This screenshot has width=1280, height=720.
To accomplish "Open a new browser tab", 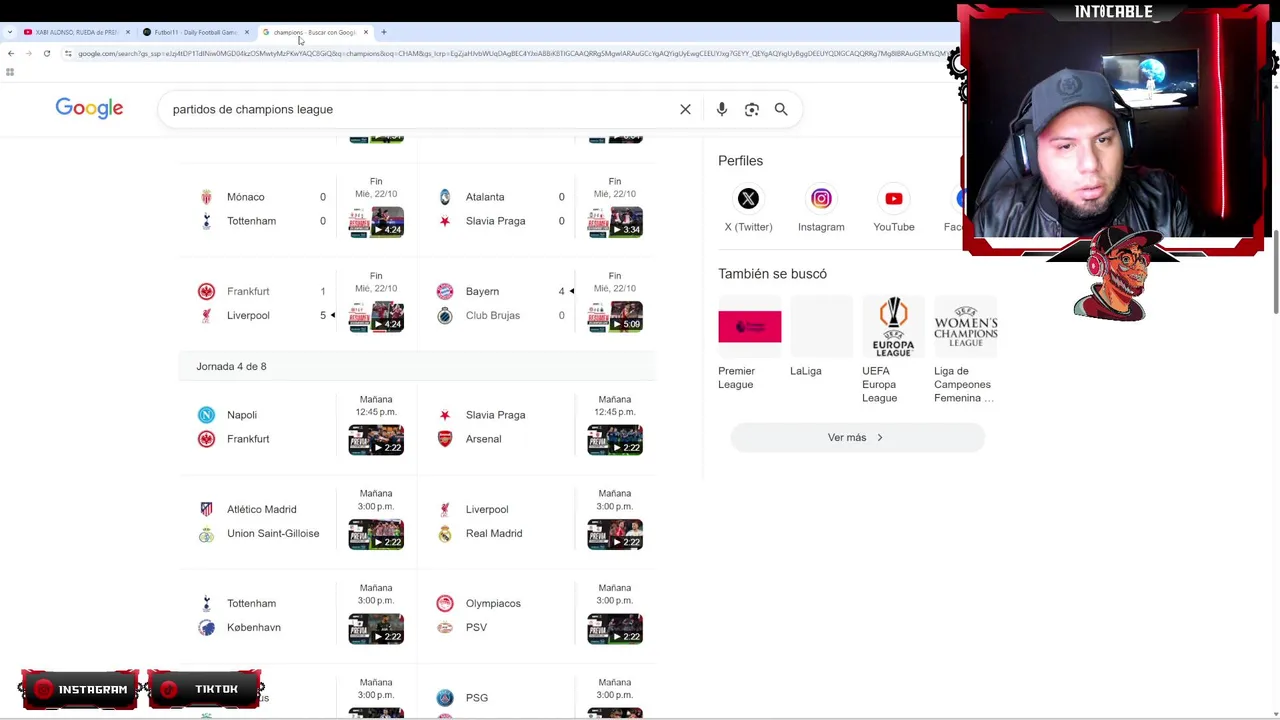I will coord(384,32).
